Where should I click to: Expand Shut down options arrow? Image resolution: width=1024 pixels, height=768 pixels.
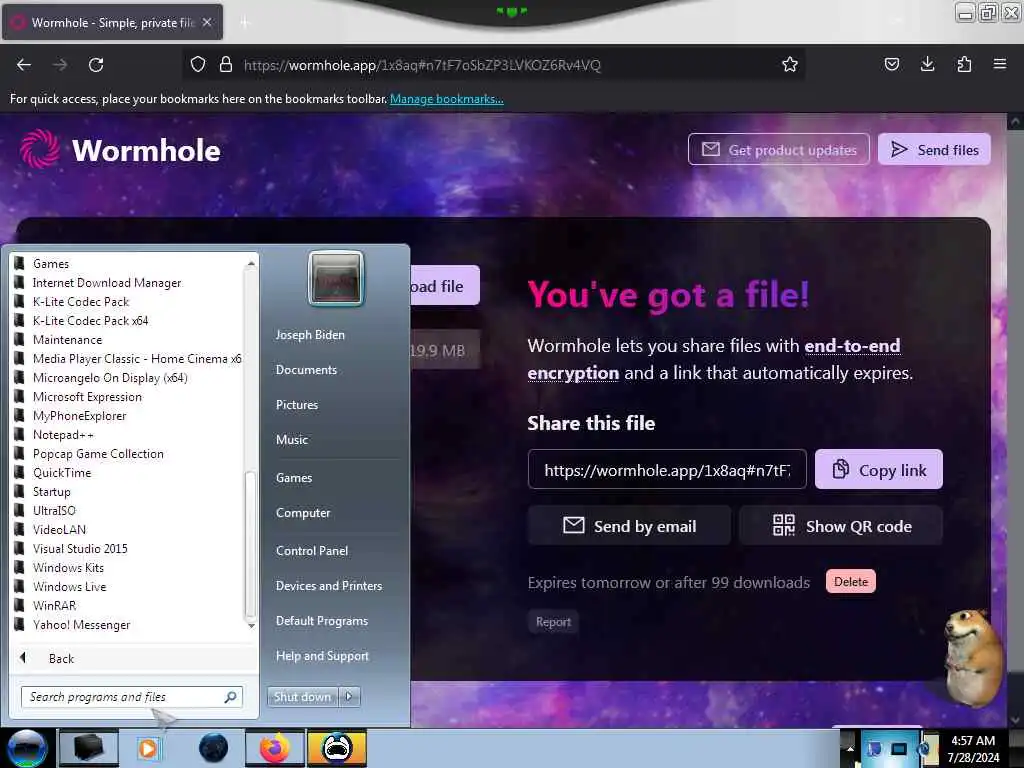[x=349, y=696]
